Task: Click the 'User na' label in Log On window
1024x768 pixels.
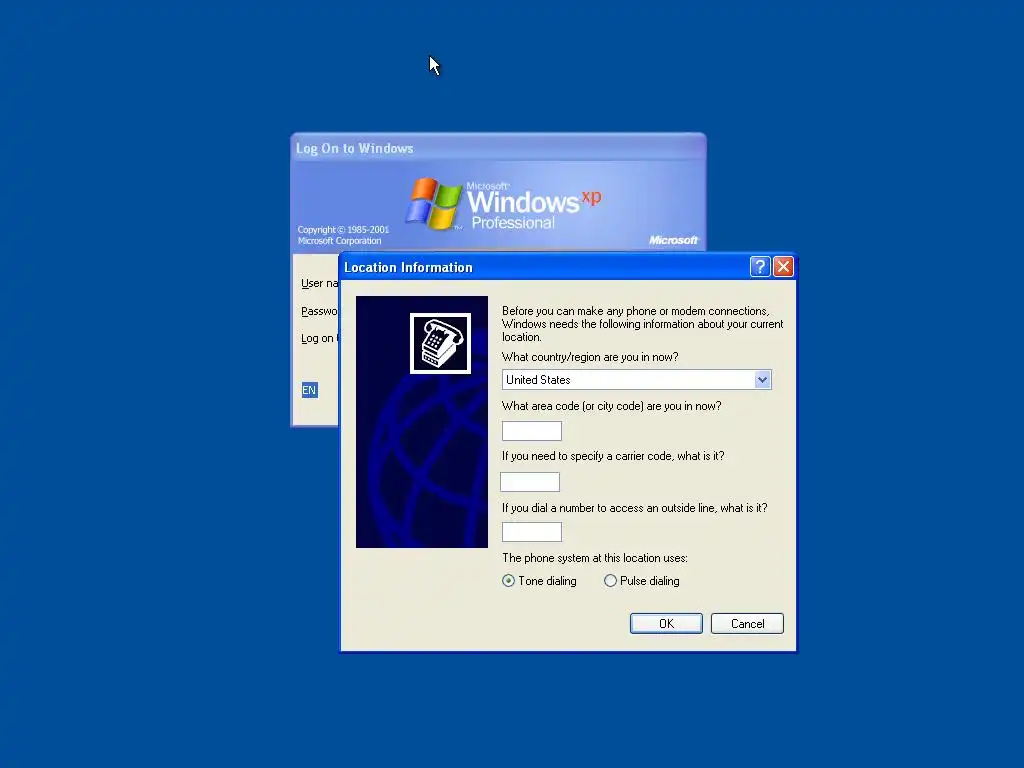Action: click(319, 283)
